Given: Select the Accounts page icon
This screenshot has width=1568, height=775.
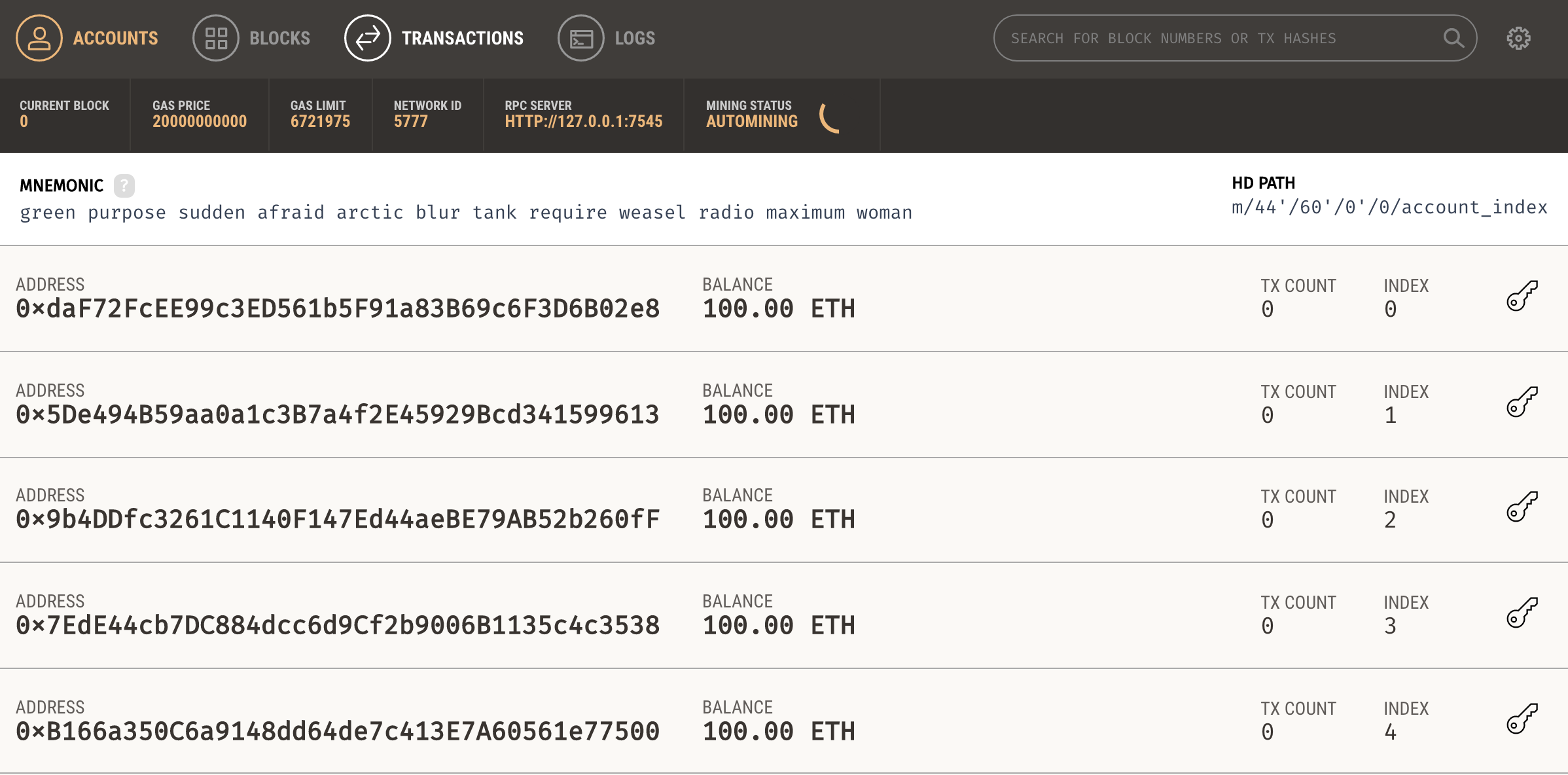Looking at the screenshot, I should point(39,37).
